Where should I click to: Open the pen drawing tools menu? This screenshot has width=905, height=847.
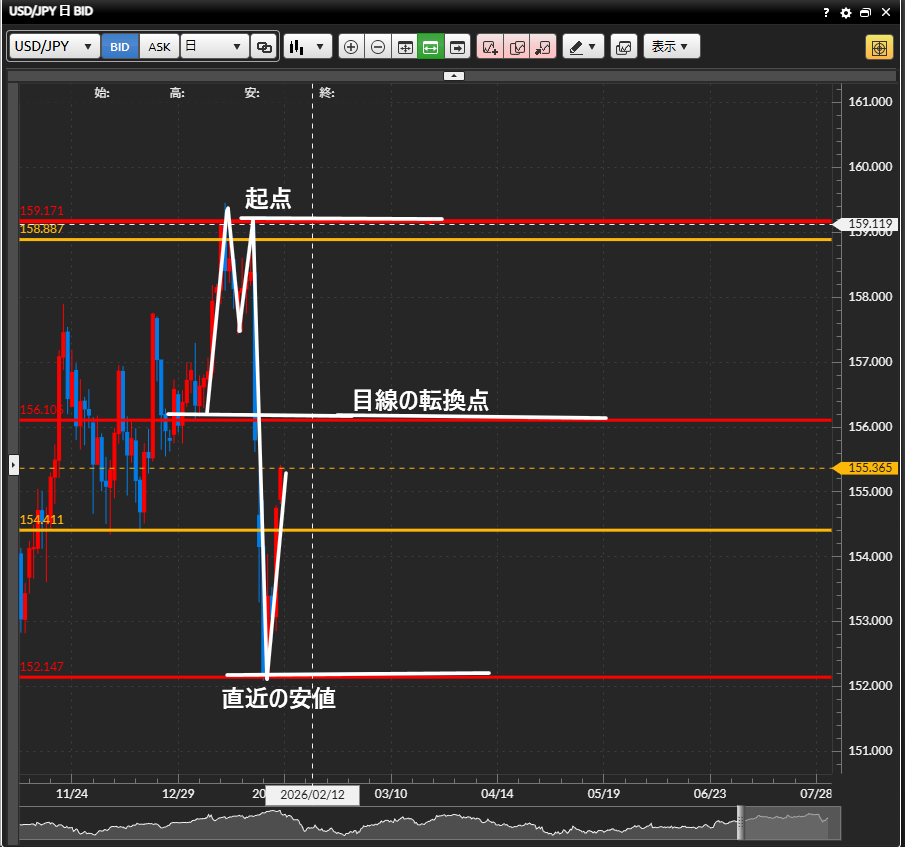click(x=583, y=47)
